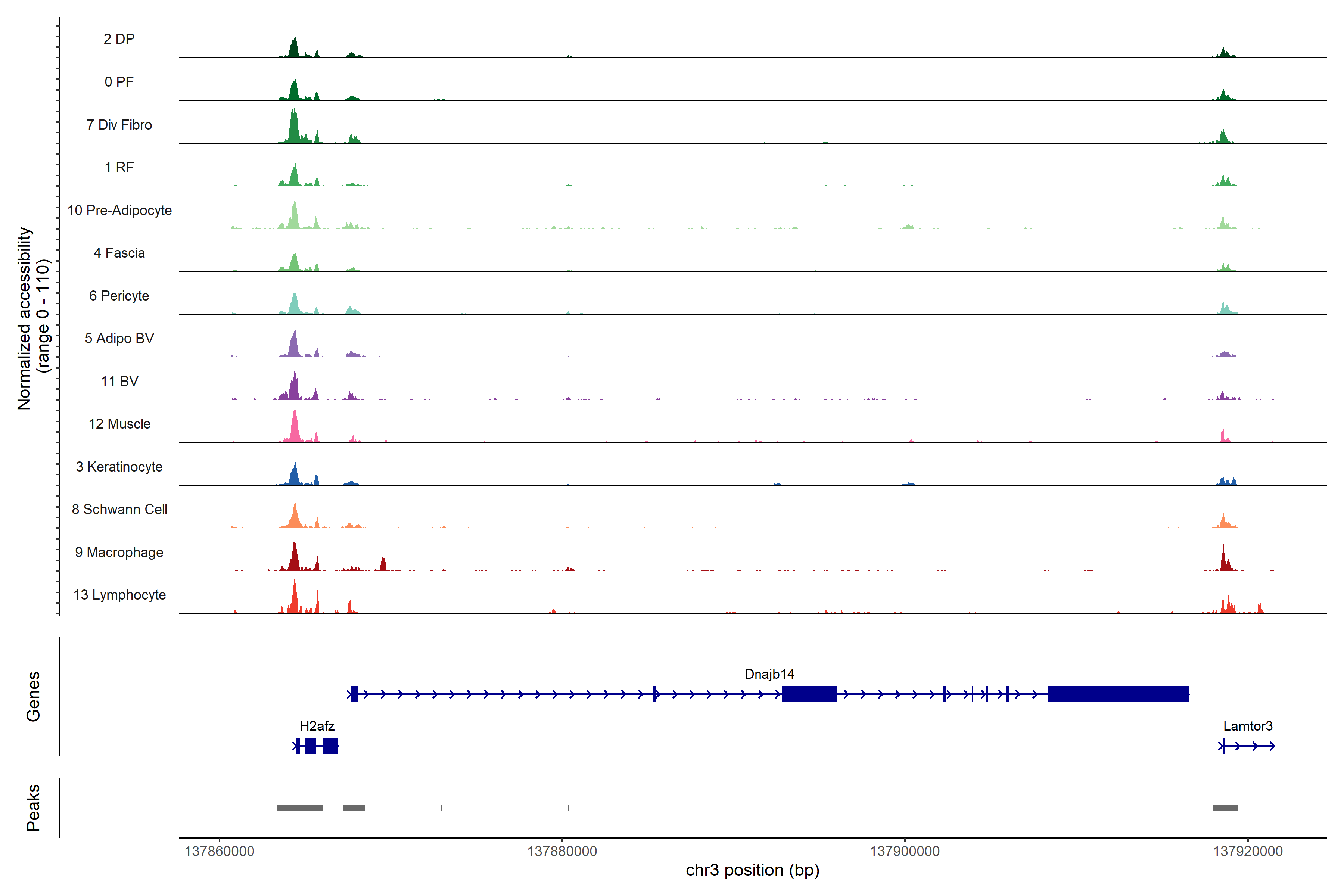Click the large Dnajb14 final exon block
This screenshot has width=1344, height=896.
click(x=1118, y=694)
